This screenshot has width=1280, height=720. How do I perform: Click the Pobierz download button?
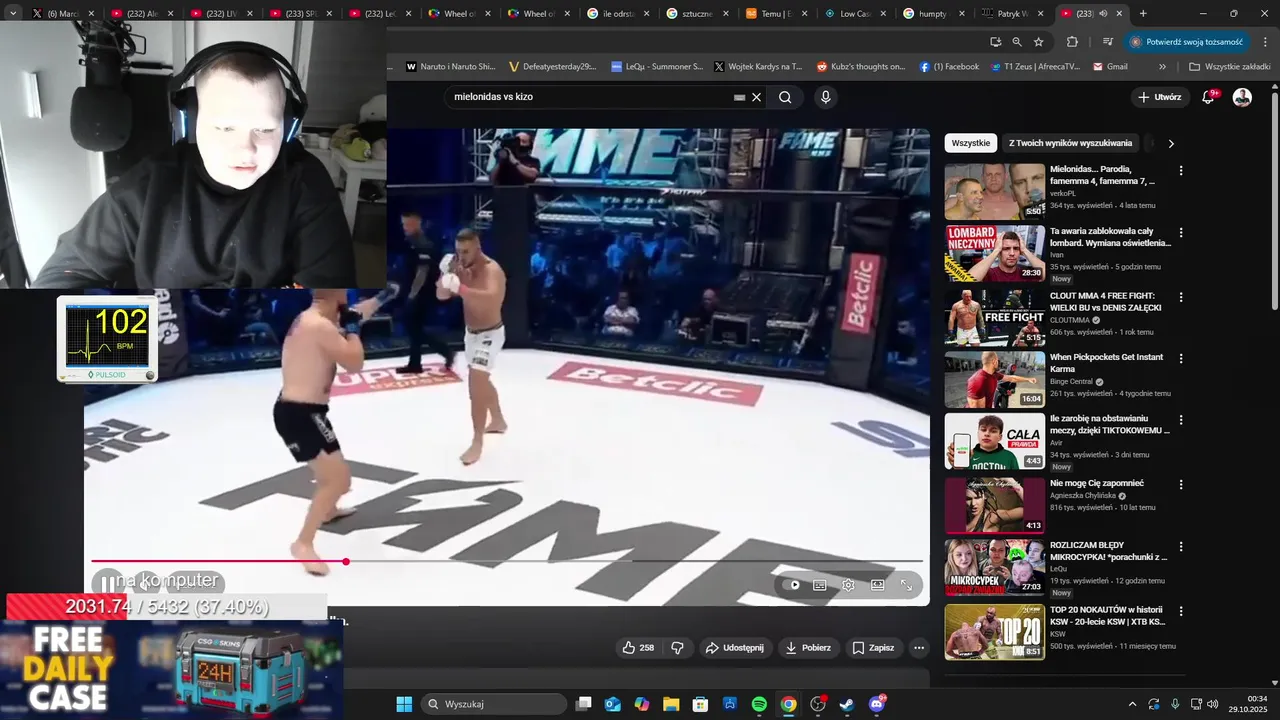pos(808,648)
